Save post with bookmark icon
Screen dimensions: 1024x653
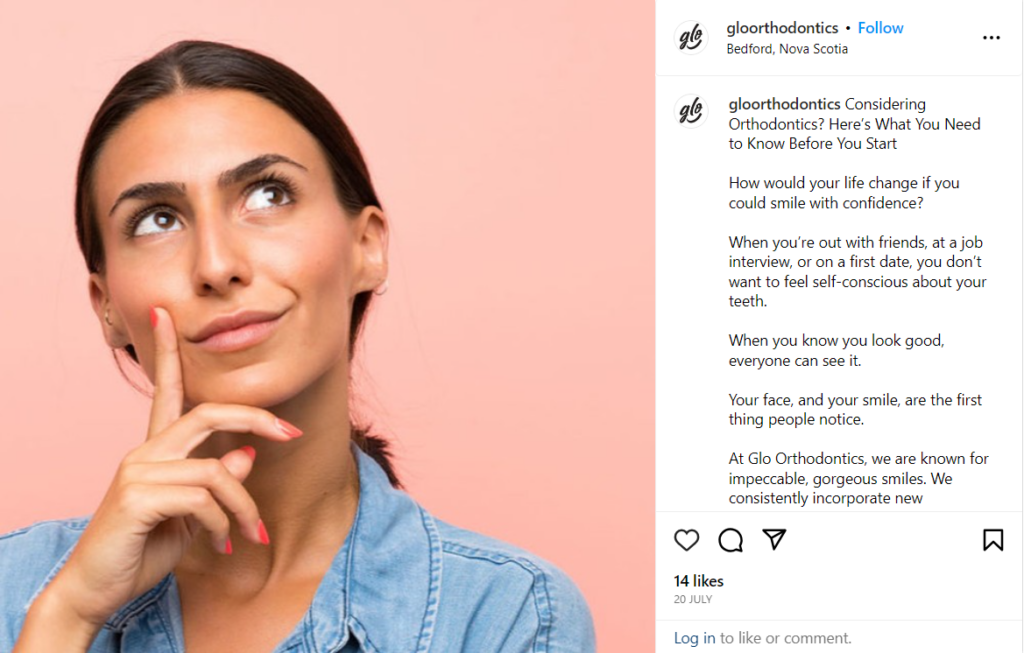click(993, 540)
